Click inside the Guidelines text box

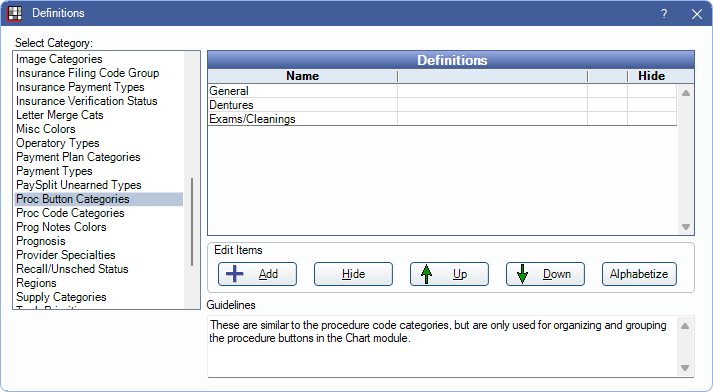click(x=442, y=347)
